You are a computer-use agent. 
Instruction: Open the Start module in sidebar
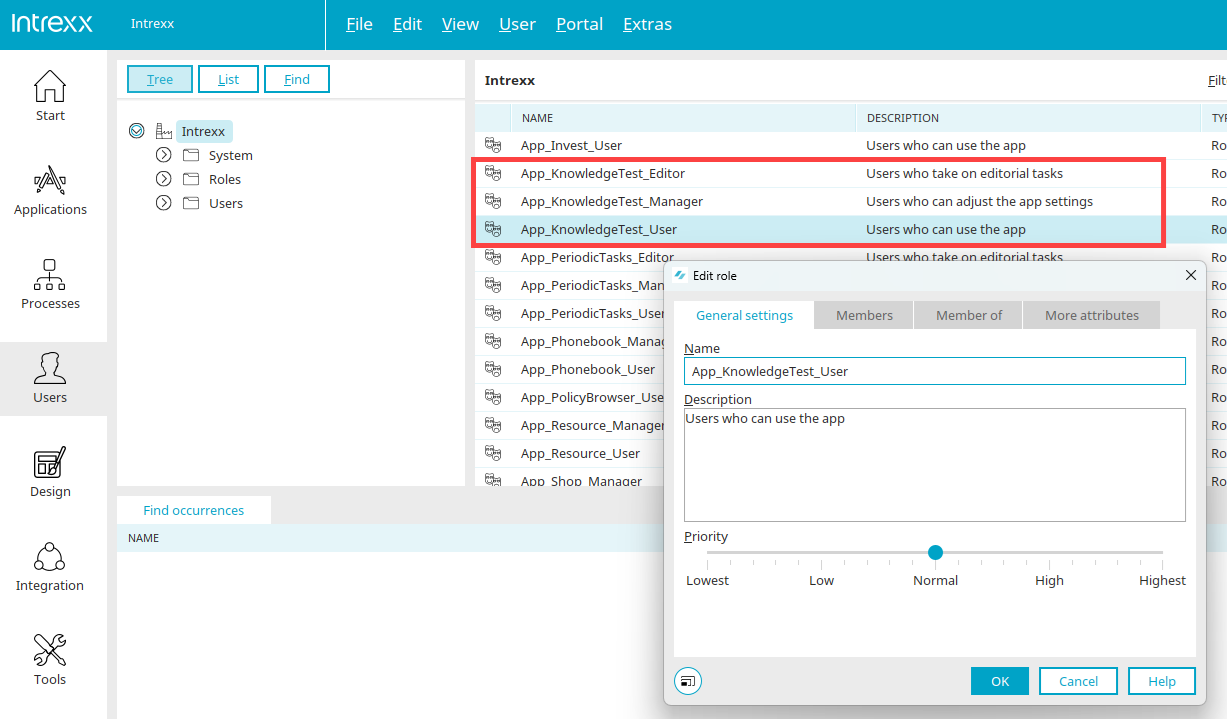click(50, 96)
